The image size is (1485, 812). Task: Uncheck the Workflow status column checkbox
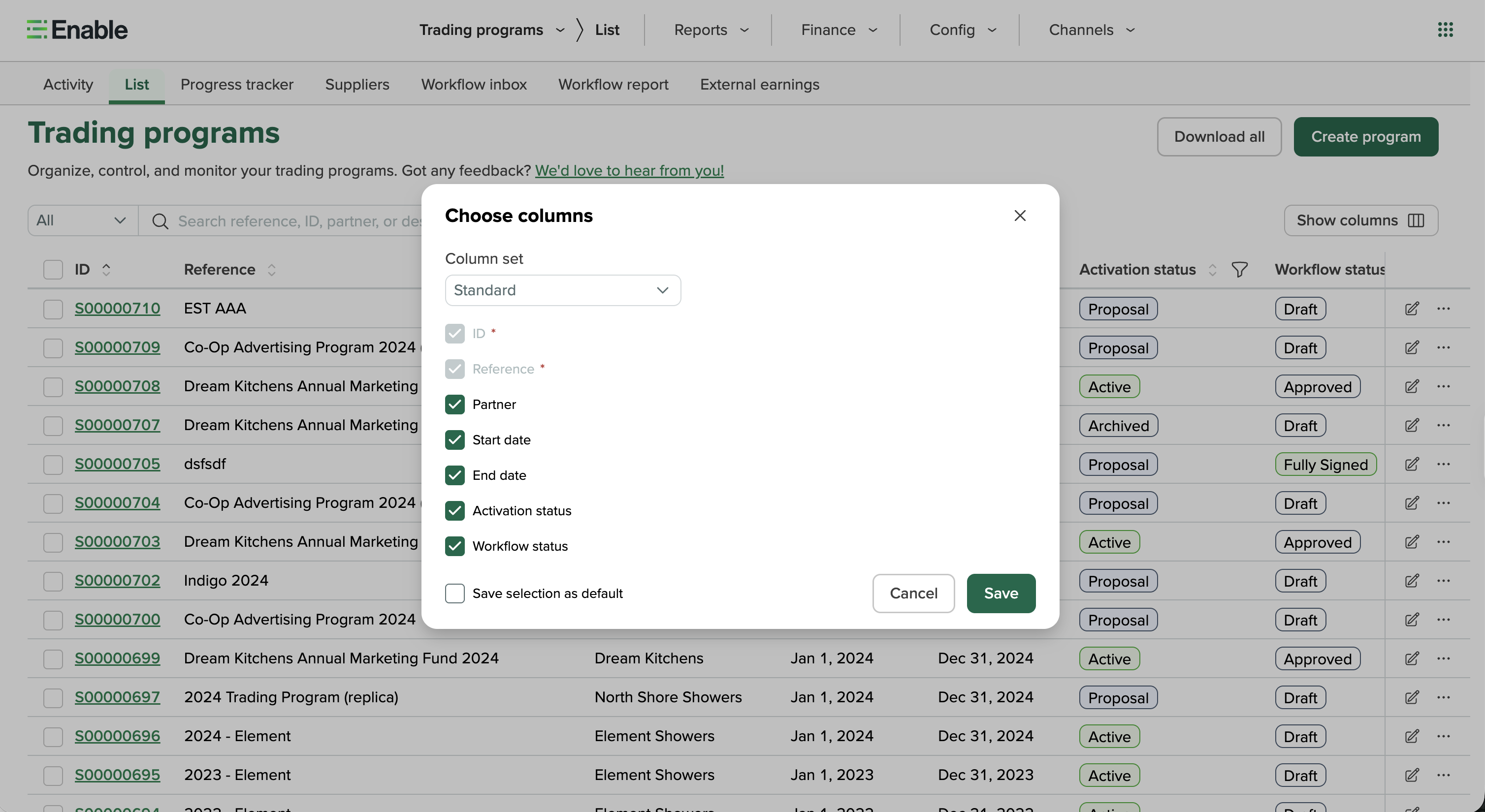pyautogui.click(x=455, y=546)
